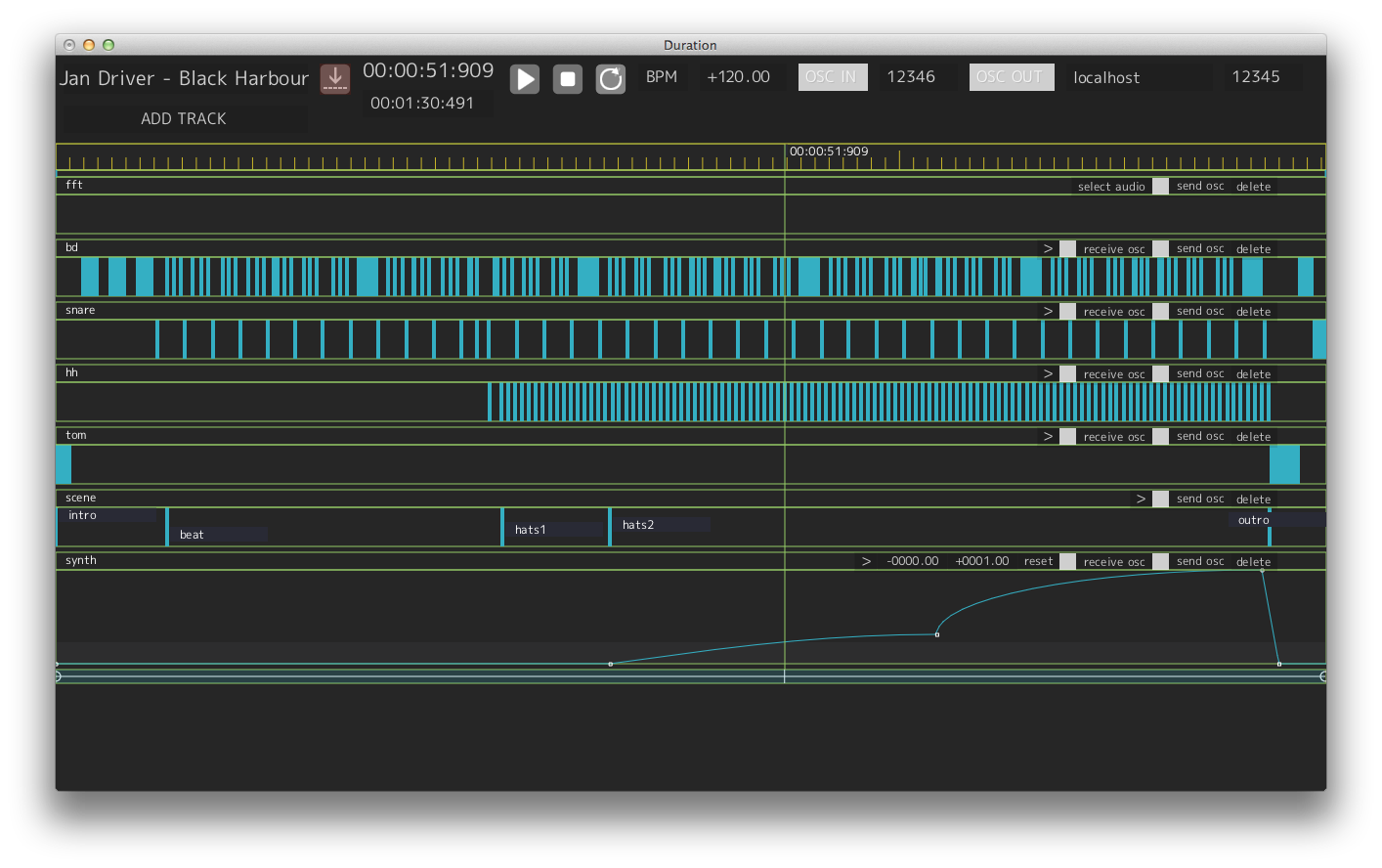Image resolution: width=1382 pixels, height=868 pixels.
Task: Delete the hh track
Action: 1254,374
